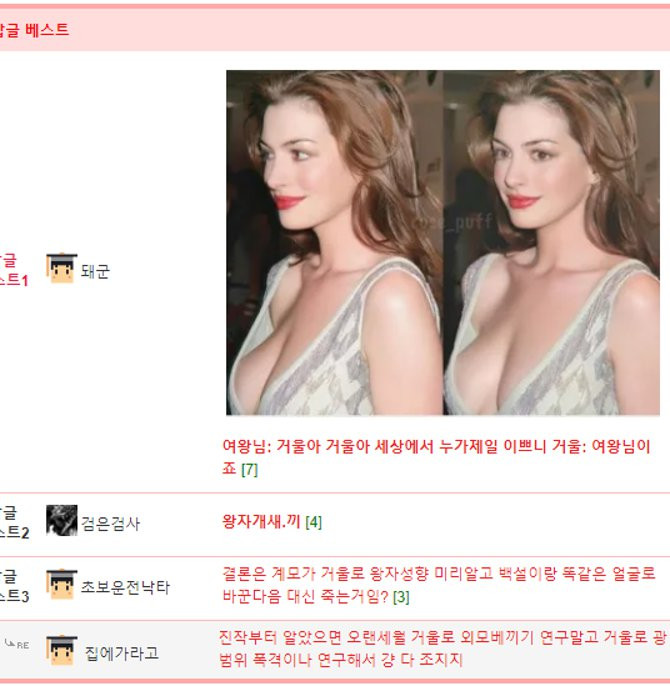Click the reply starting with 진작부터 알았으면

[441, 637]
